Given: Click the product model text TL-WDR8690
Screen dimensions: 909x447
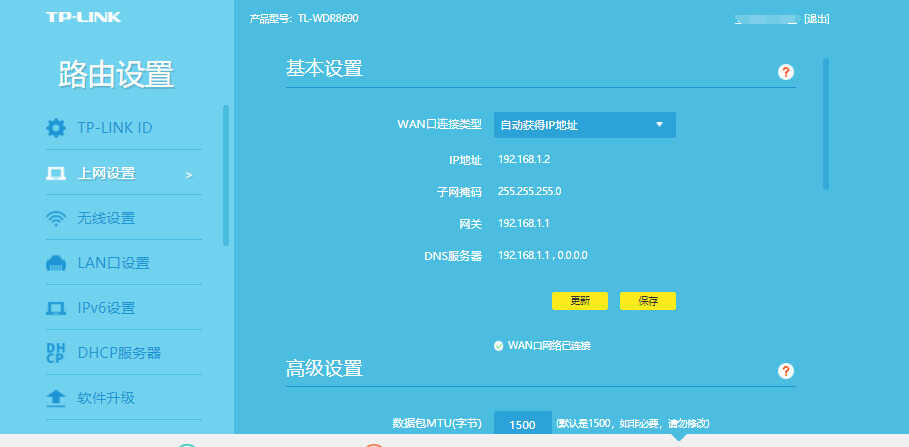Looking at the screenshot, I should click(329, 19).
